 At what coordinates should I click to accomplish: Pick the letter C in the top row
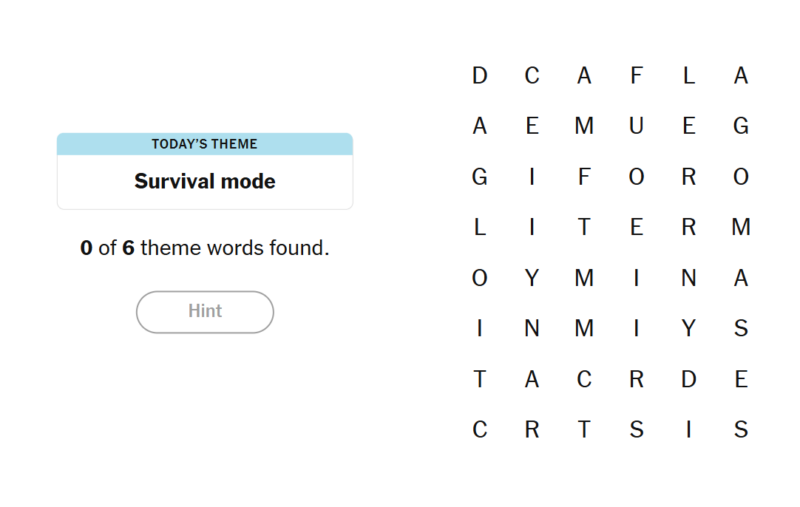point(532,75)
